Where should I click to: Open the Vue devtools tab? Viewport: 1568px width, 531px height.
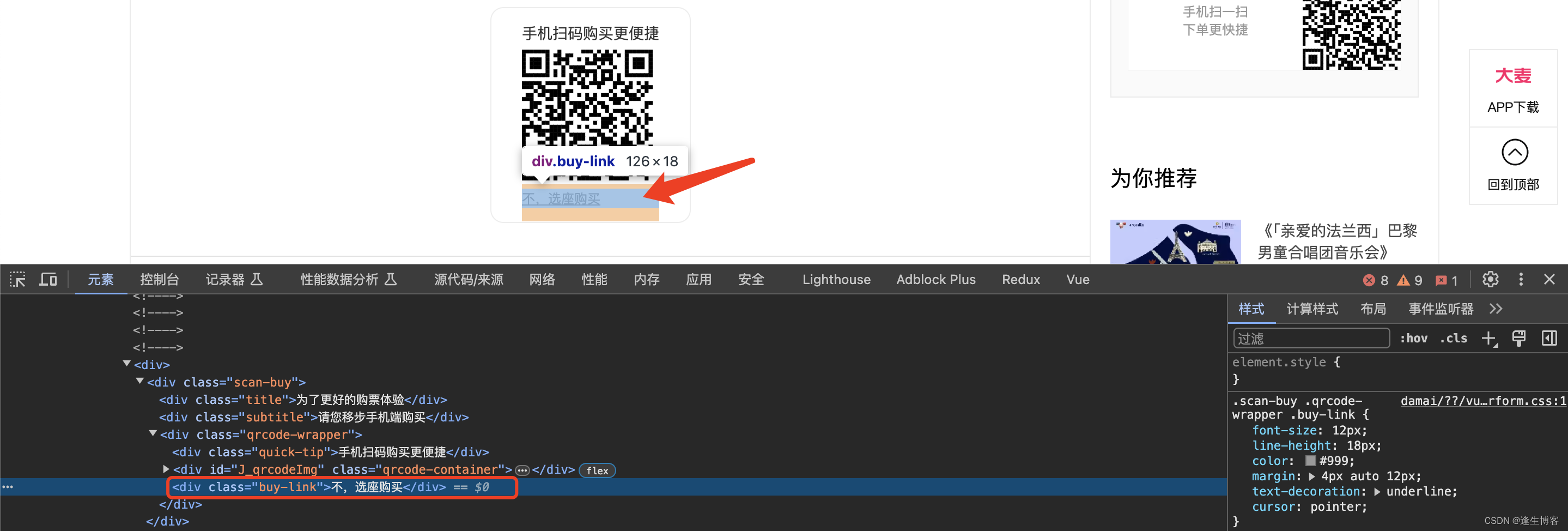[1078, 280]
